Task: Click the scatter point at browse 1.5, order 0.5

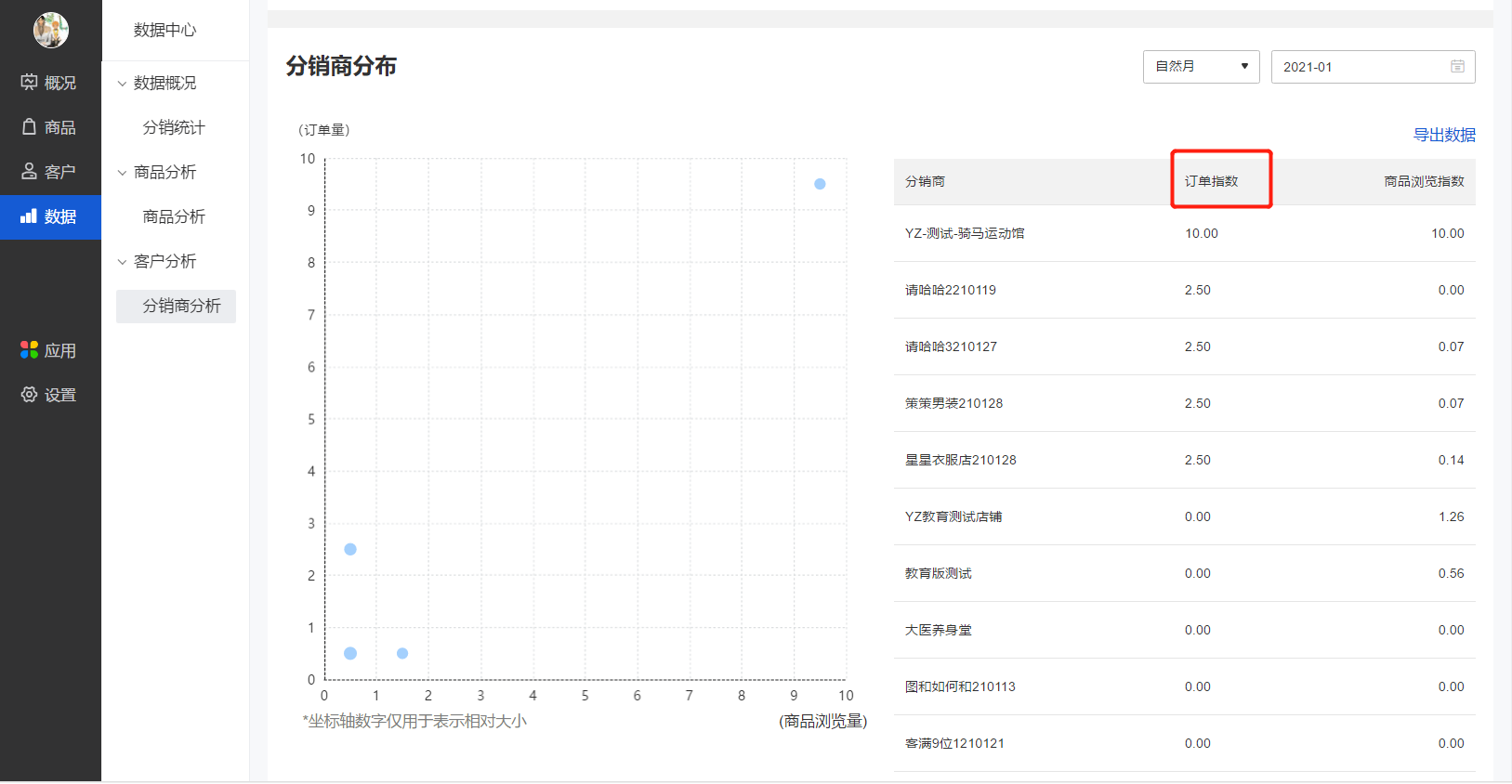Action: click(402, 653)
